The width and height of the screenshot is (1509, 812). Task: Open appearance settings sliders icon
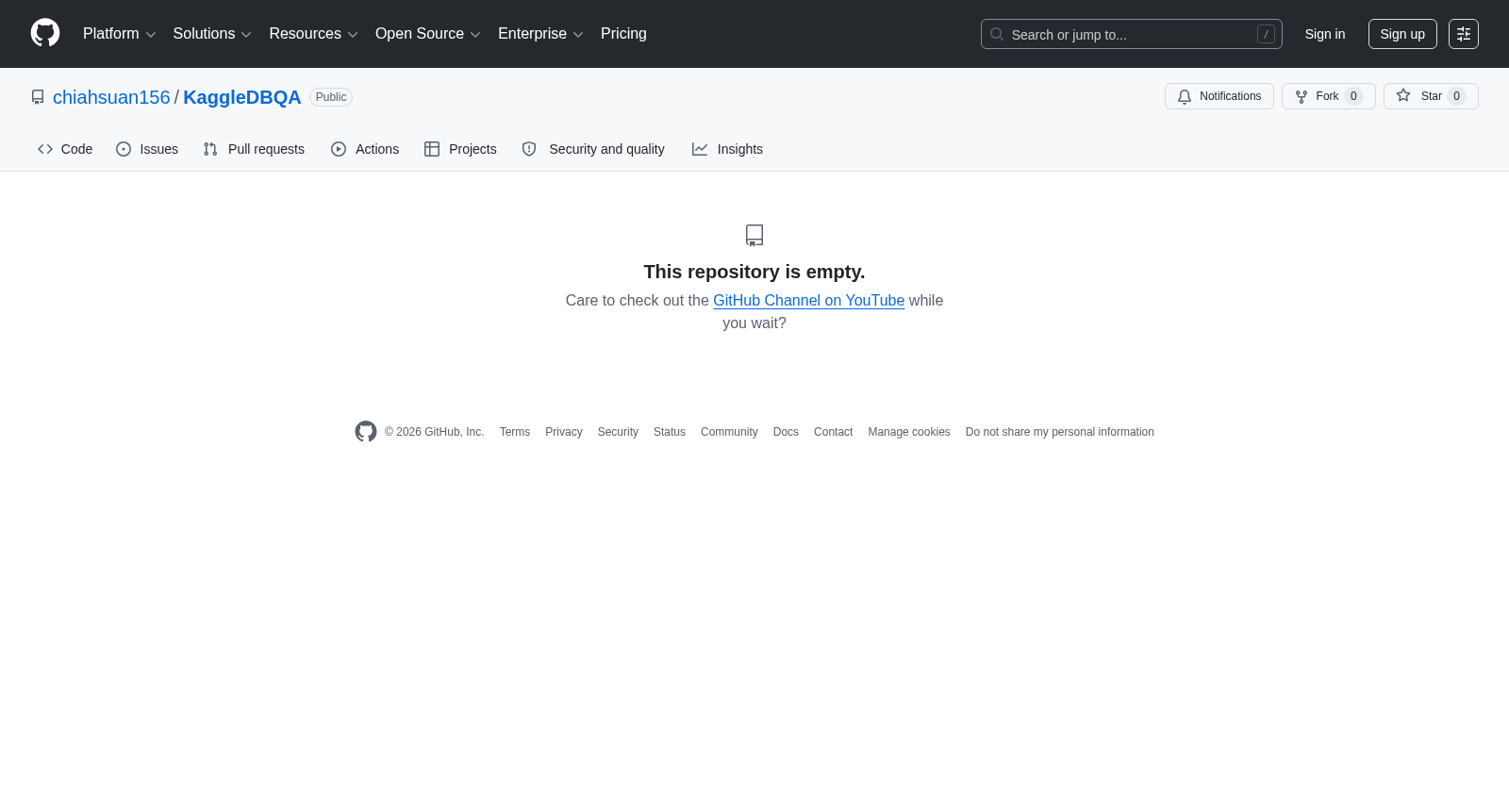click(x=1464, y=34)
